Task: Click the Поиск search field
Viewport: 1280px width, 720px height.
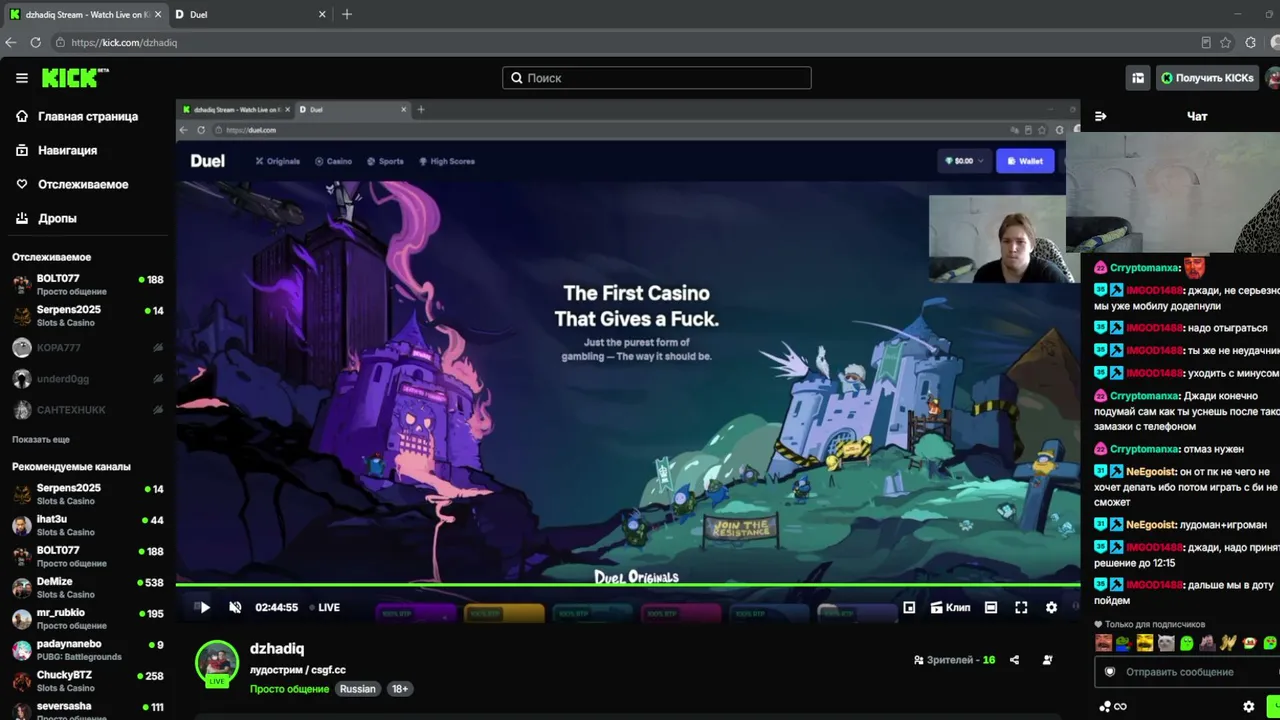Action: point(657,78)
